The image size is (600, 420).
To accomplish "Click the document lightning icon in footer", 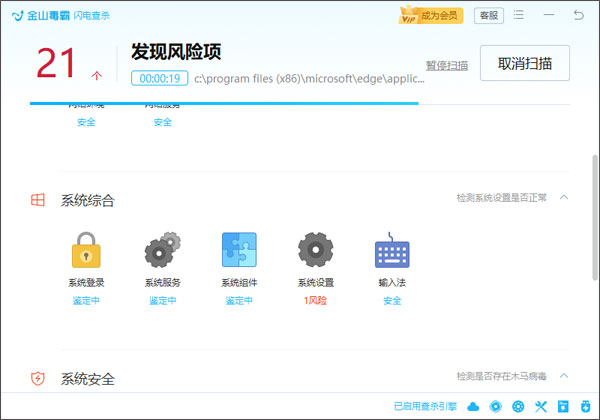I will click(x=563, y=406).
